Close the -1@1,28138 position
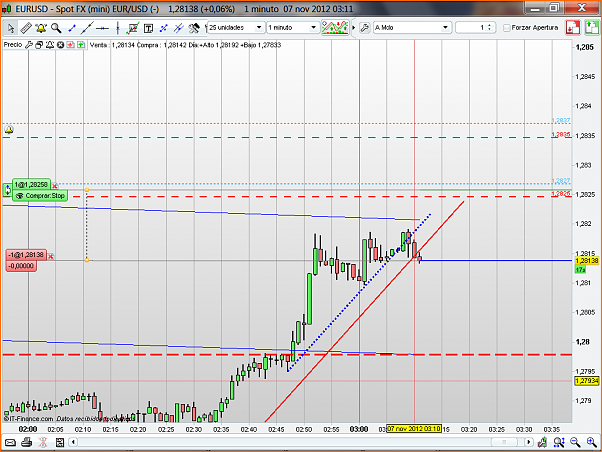This screenshot has width=602, height=452. 51,256
